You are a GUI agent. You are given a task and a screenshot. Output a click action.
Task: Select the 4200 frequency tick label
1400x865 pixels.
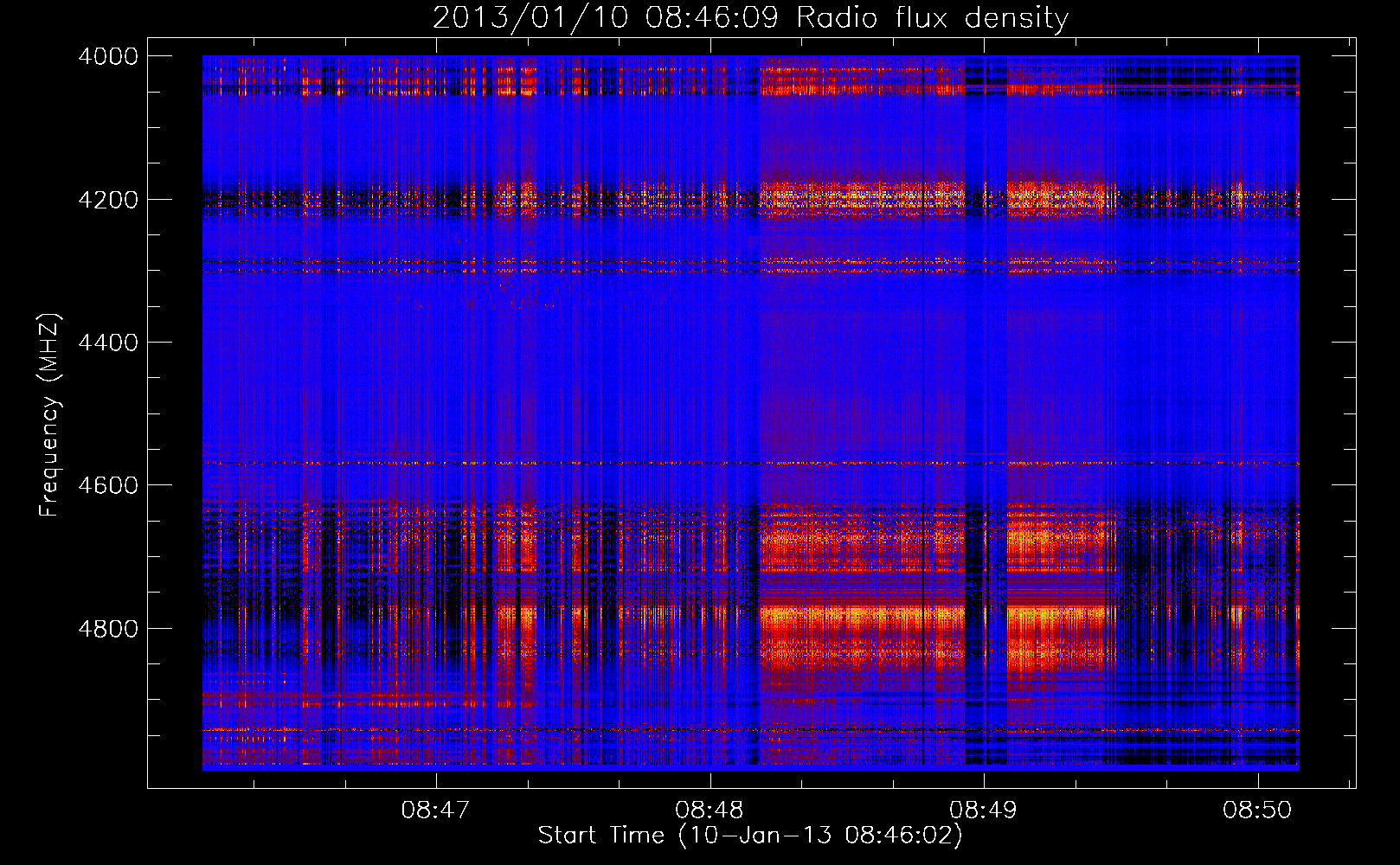point(108,200)
